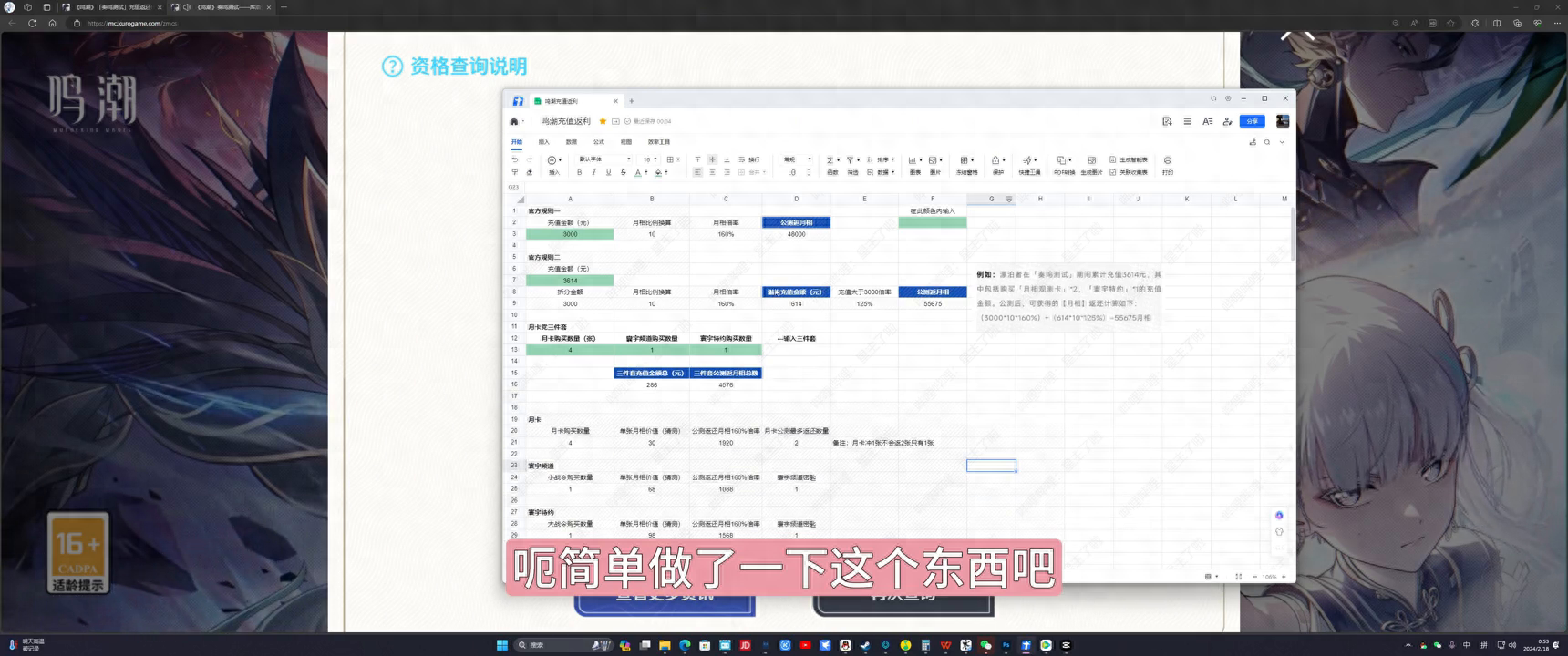
Task: Switch to the 公式 ribbon tab
Action: point(599,142)
